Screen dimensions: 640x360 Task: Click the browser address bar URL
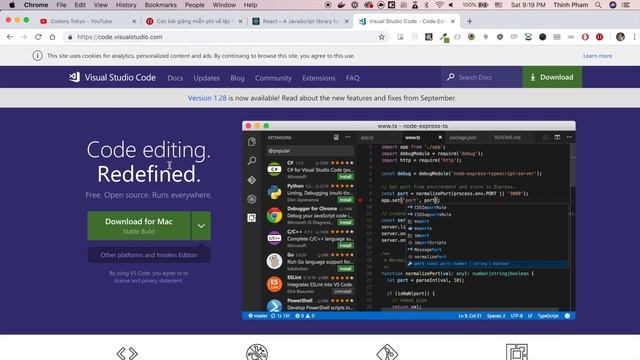pyautogui.click(x=120, y=37)
